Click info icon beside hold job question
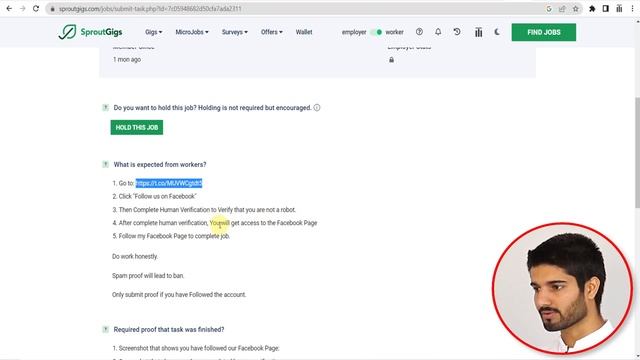The height and width of the screenshot is (360, 640). (317, 108)
